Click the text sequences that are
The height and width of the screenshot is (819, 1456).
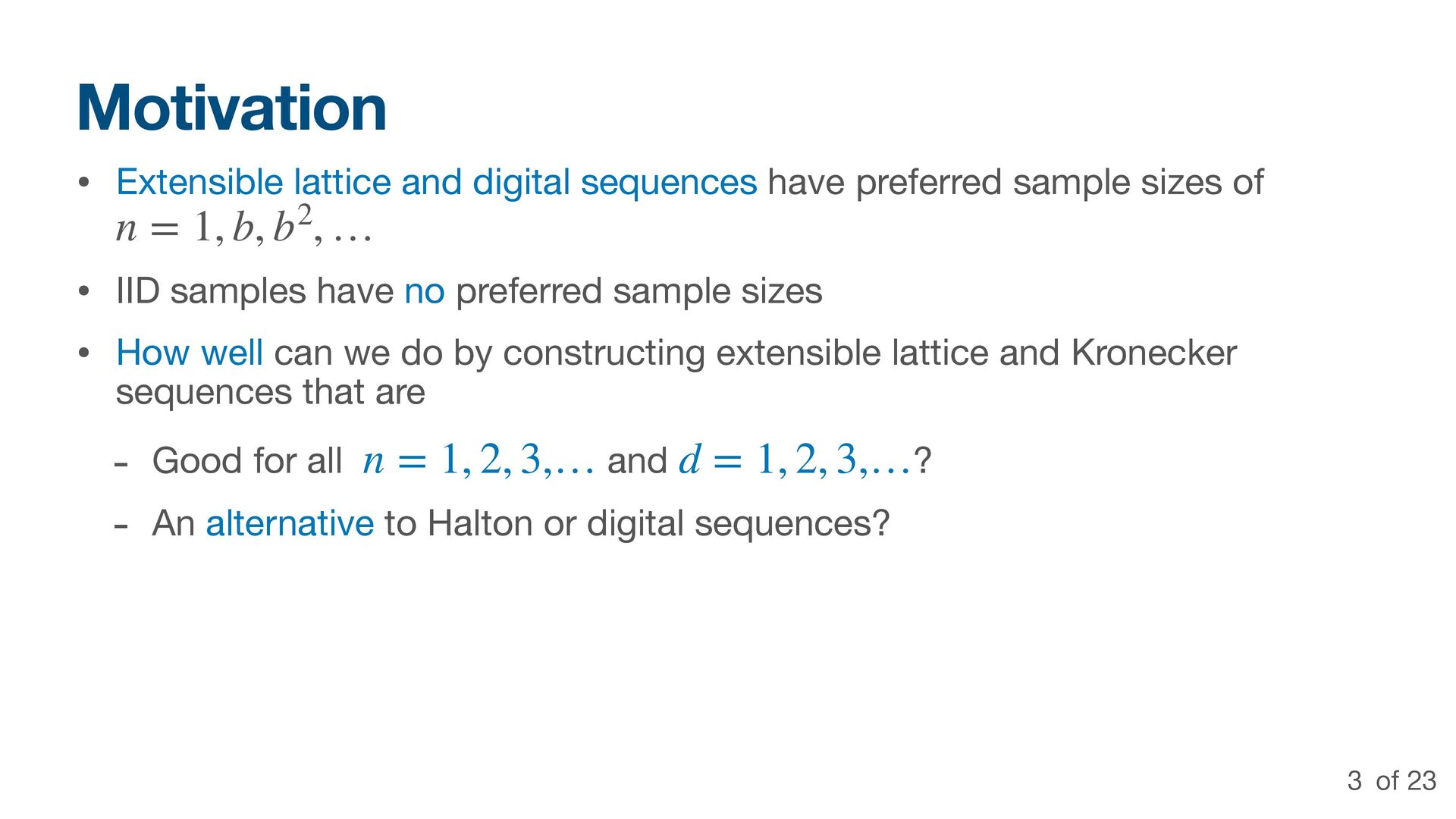(x=270, y=392)
